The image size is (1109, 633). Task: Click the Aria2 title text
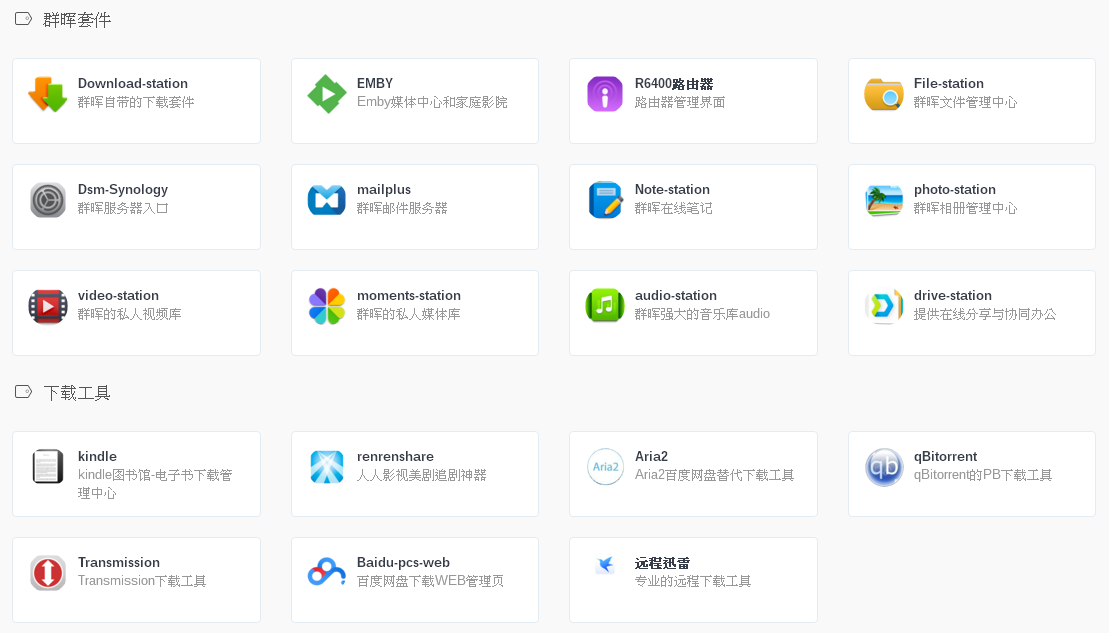point(651,456)
